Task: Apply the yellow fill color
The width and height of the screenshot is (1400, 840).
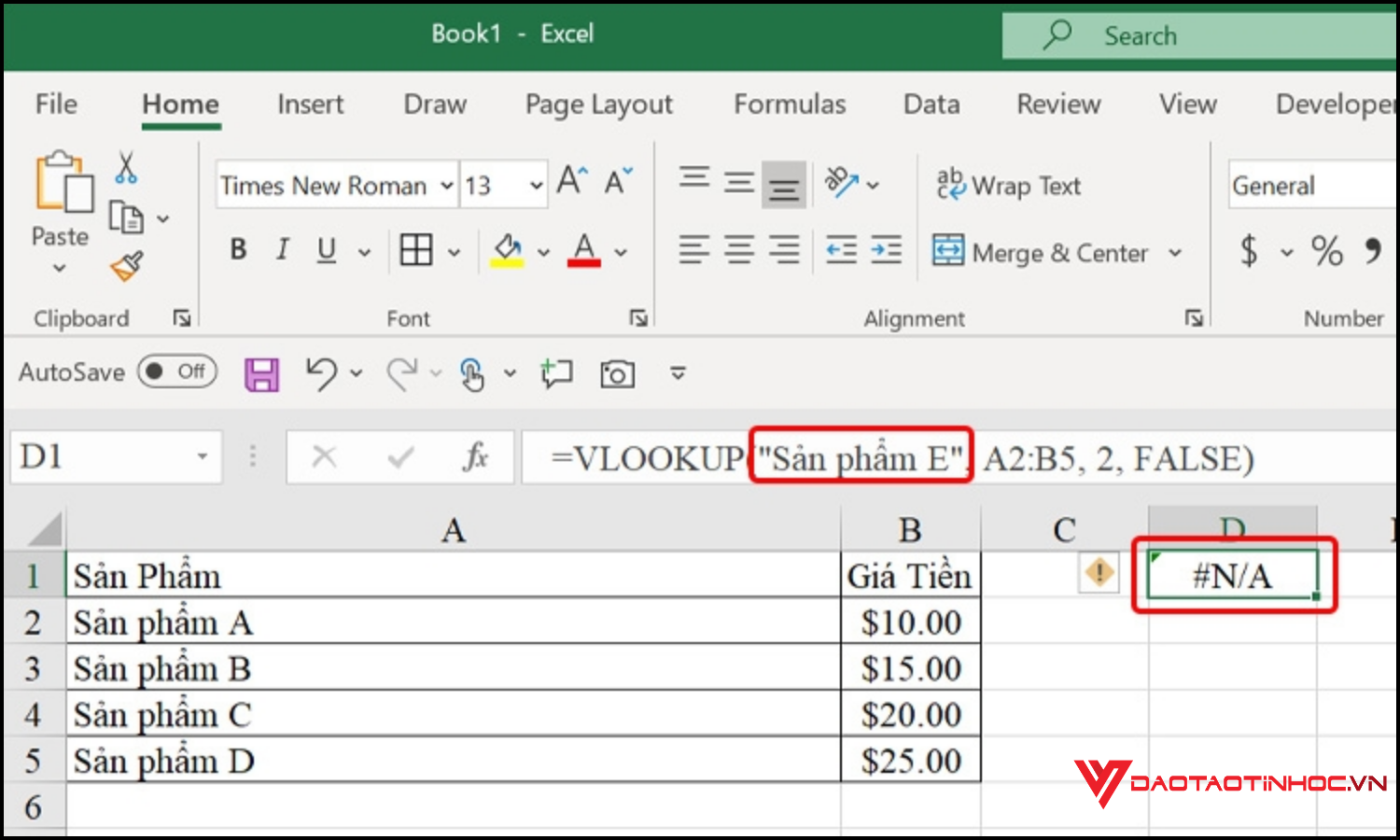Action: coord(508,250)
